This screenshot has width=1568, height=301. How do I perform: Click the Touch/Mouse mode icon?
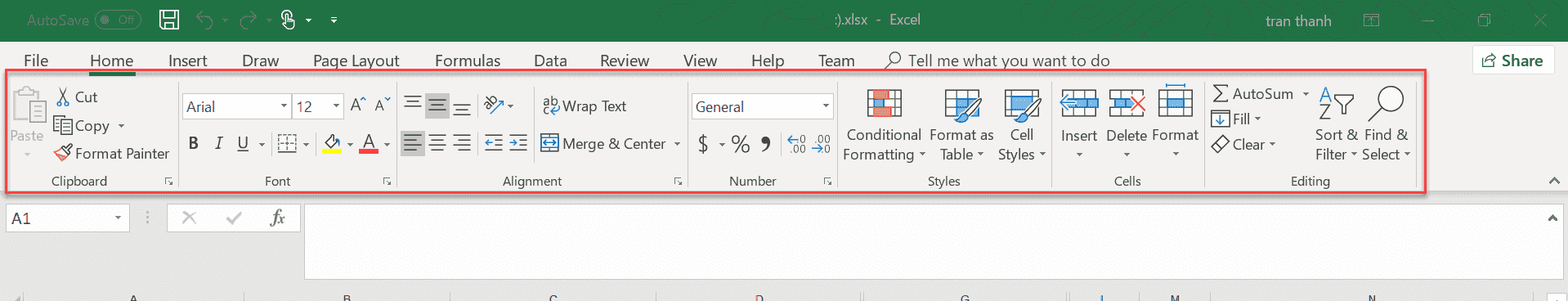click(x=288, y=20)
